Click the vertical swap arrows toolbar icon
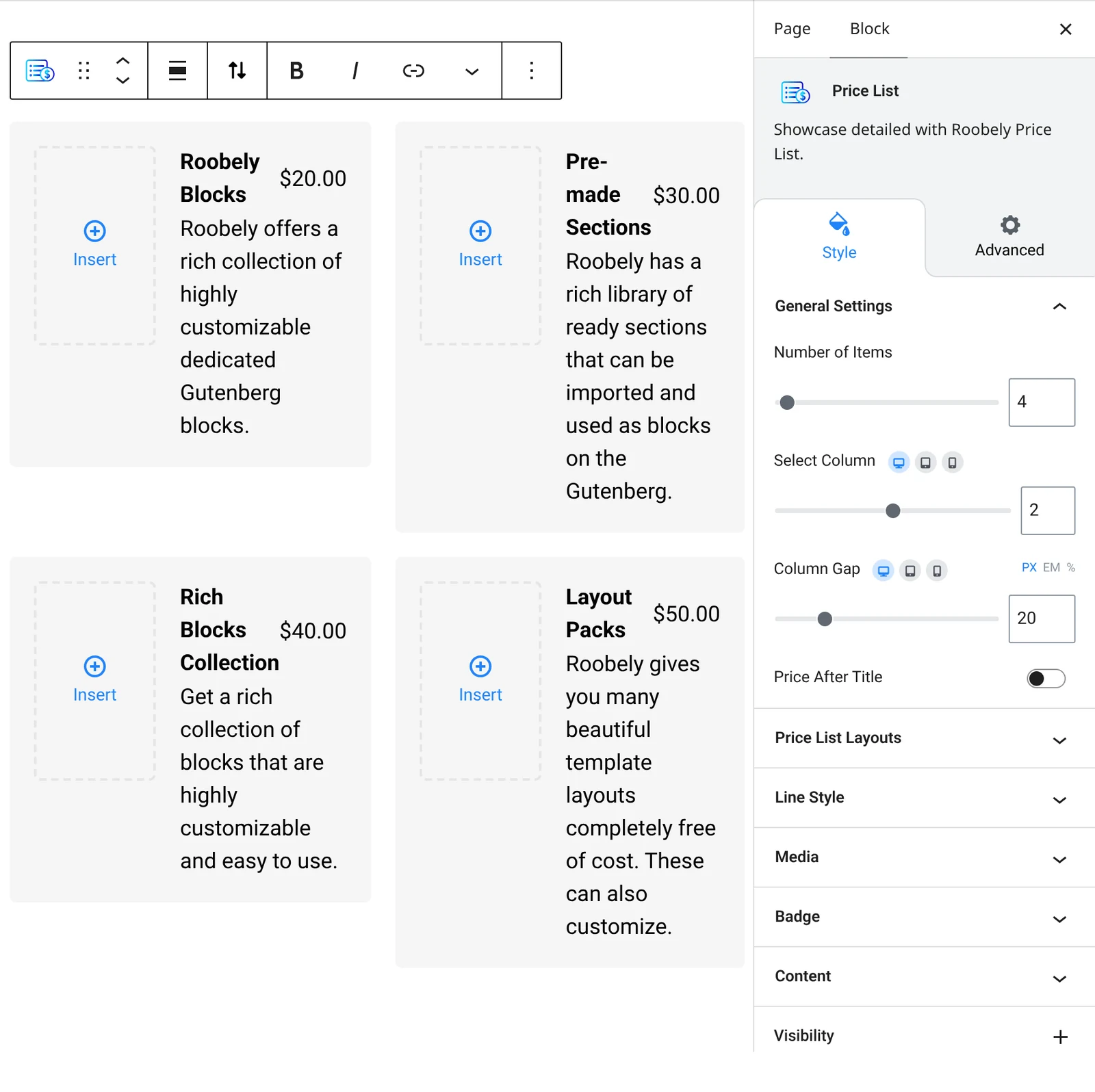Screen dimensions: 1095x1092 [237, 70]
